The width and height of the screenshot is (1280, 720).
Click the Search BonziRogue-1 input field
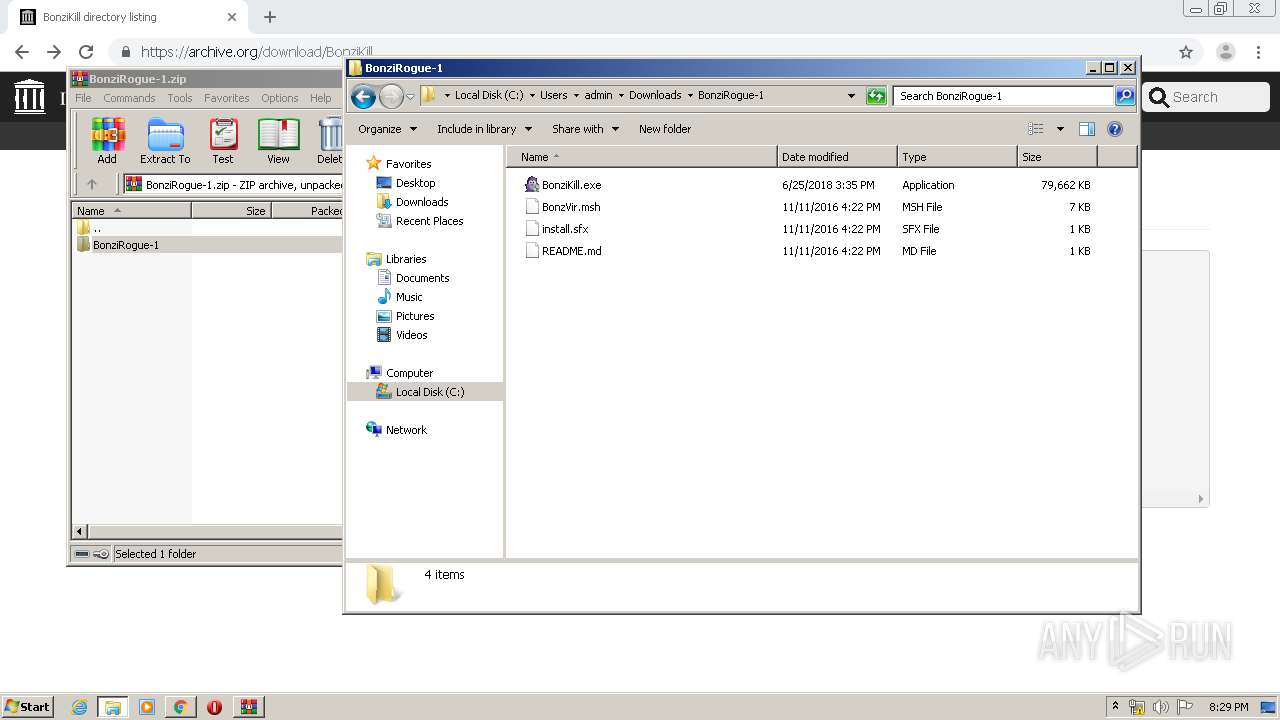click(x=1003, y=96)
